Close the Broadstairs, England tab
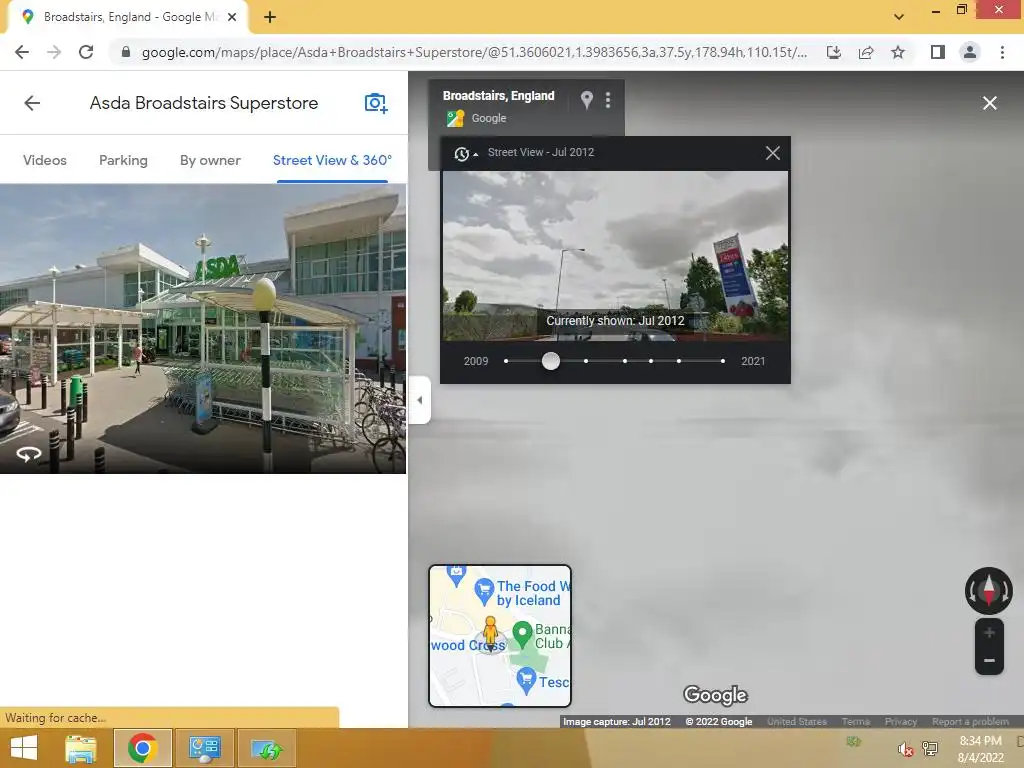1024x768 pixels. click(232, 17)
